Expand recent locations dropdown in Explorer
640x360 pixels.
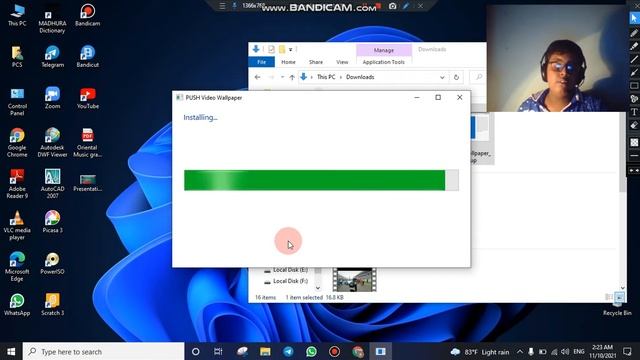tap(282, 77)
